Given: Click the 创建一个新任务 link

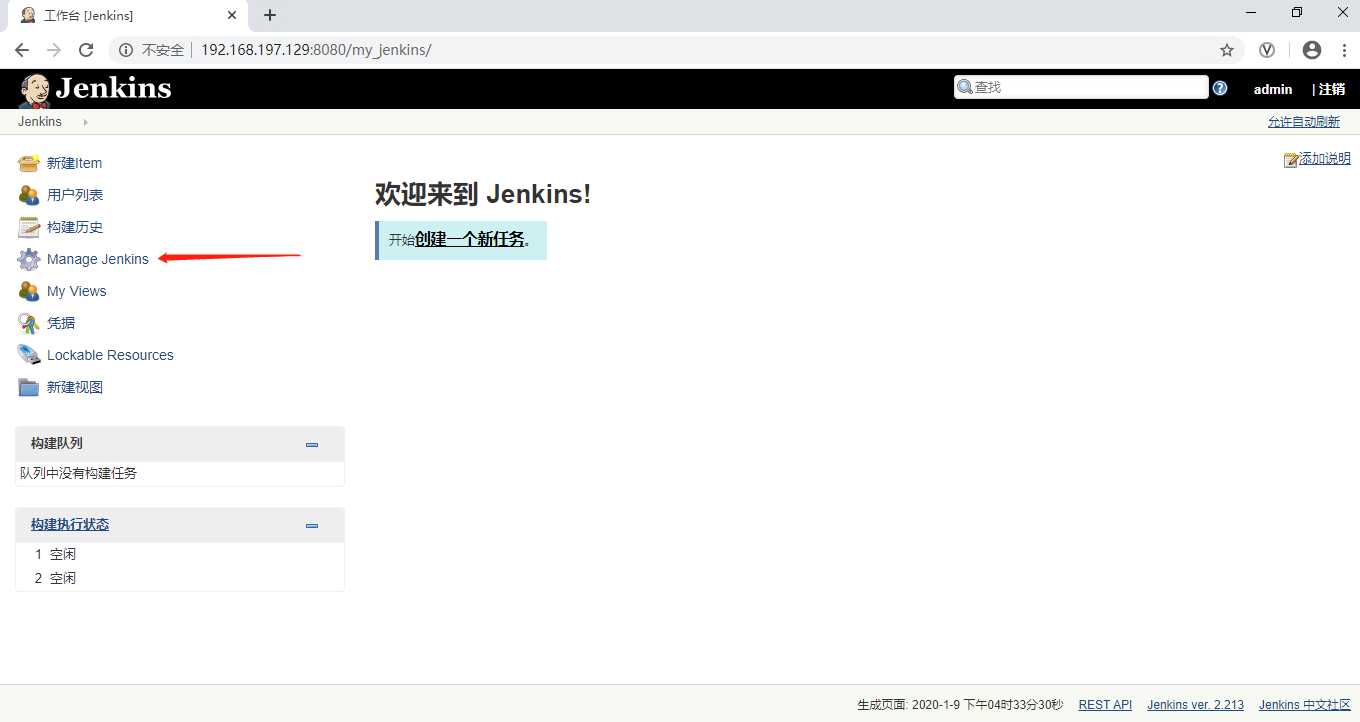Looking at the screenshot, I should click(470, 239).
